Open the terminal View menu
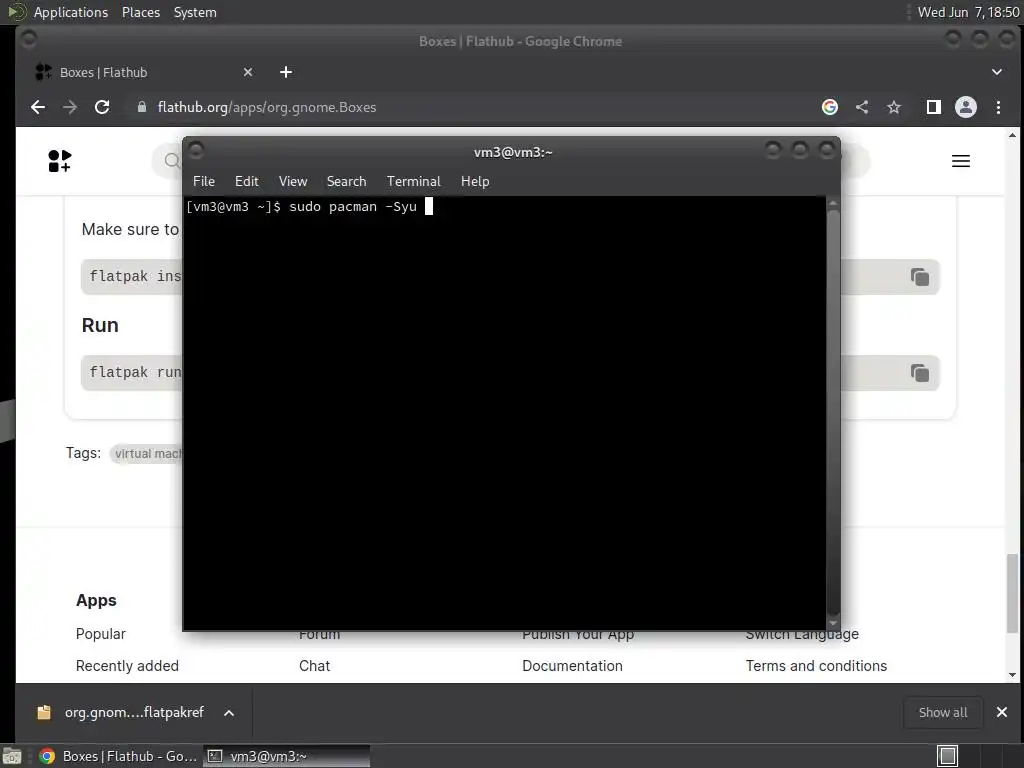The height and width of the screenshot is (768, 1024). tap(293, 182)
